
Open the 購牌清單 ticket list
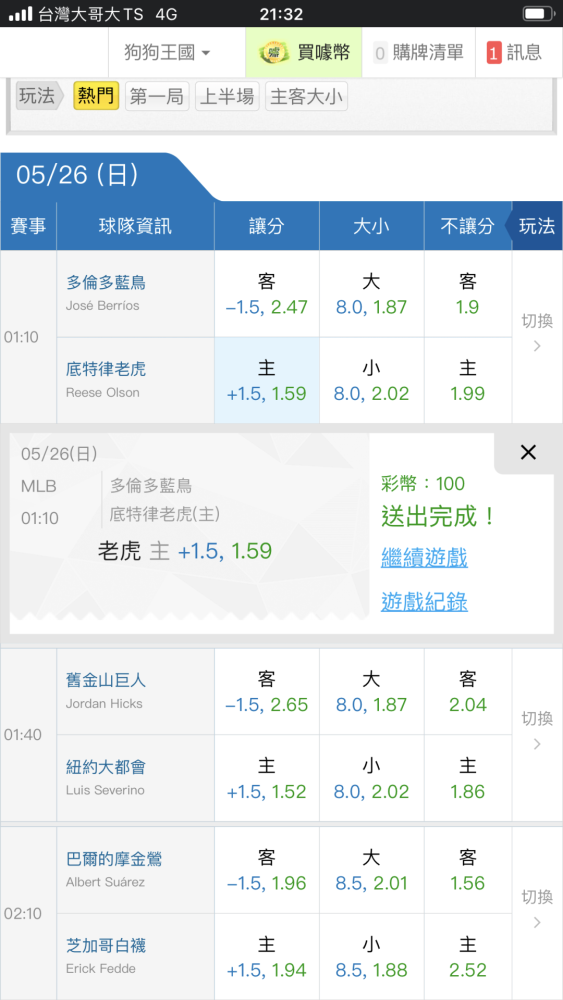click(419, 52)
